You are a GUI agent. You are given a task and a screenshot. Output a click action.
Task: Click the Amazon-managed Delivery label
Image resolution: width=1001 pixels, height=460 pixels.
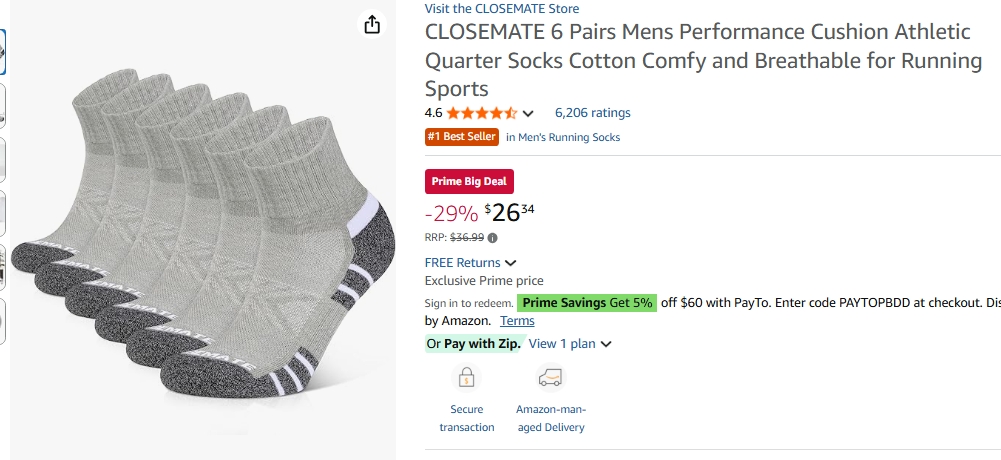(550, 418)
